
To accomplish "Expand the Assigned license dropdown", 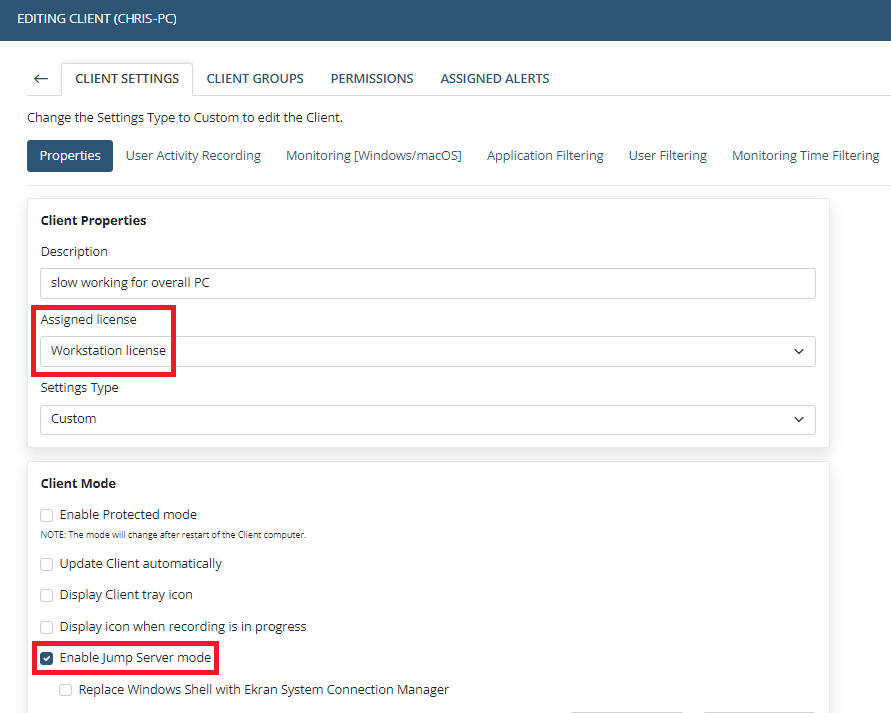I will tap(428, 351).
